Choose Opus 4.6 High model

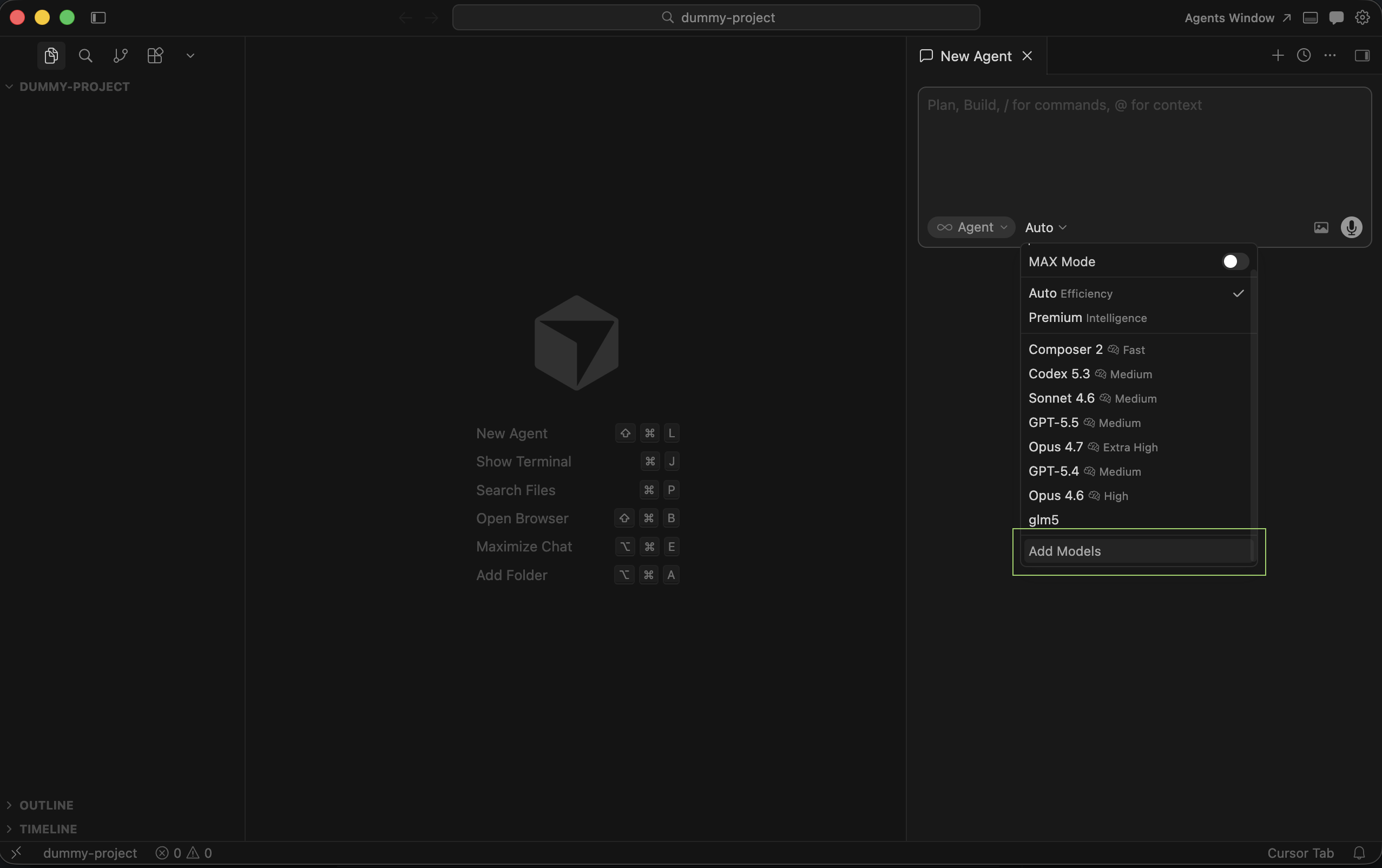1137,496
